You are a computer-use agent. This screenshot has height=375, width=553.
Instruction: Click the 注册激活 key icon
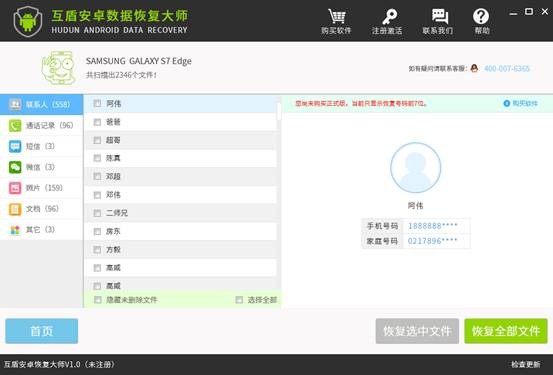(388, 17)
